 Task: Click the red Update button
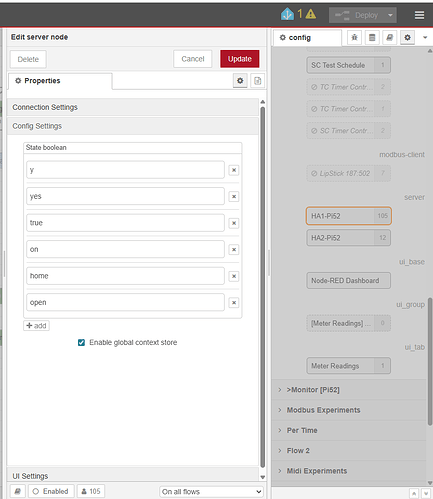(x=240, y=59)
